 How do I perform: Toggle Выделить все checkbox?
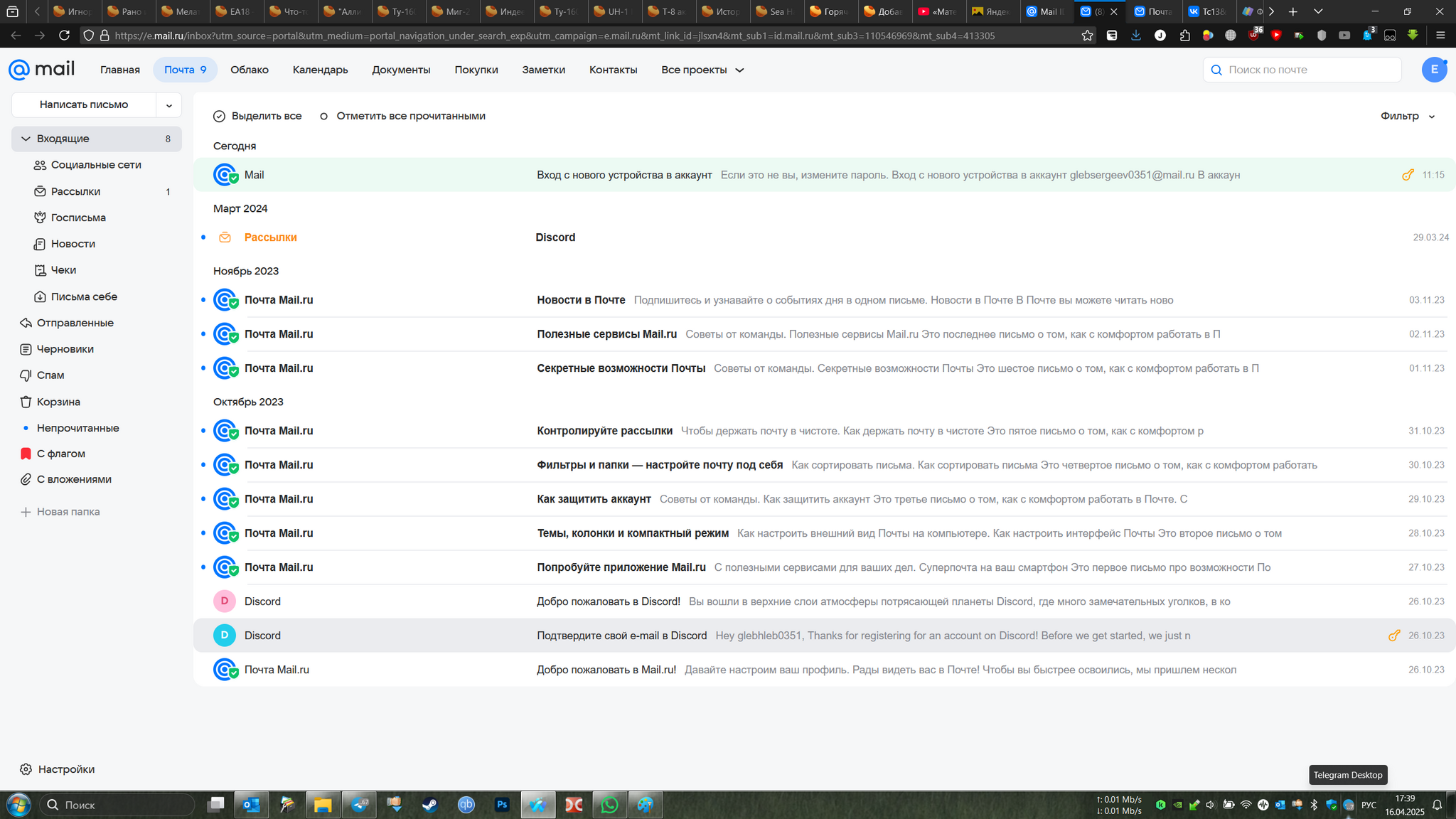click(x=219, y=116)
